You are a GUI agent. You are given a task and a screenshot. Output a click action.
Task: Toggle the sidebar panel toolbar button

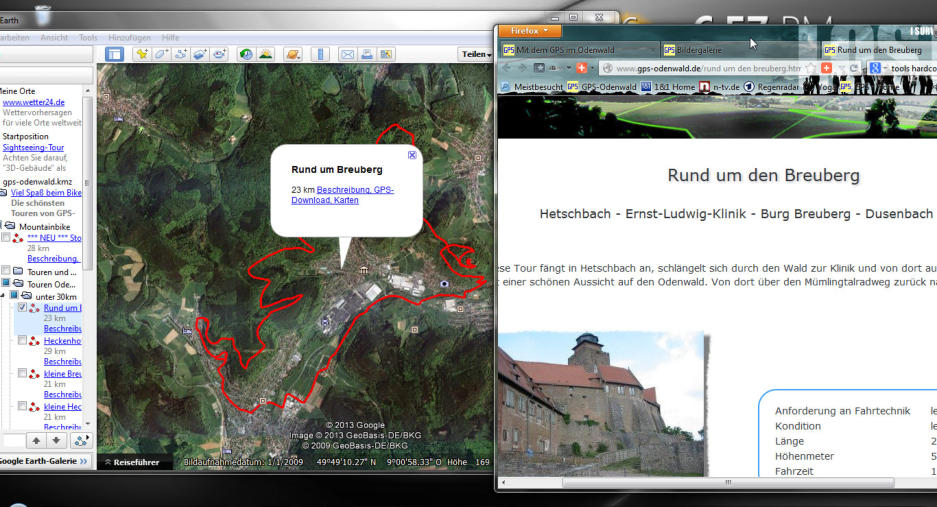click(x=116, y=54)
